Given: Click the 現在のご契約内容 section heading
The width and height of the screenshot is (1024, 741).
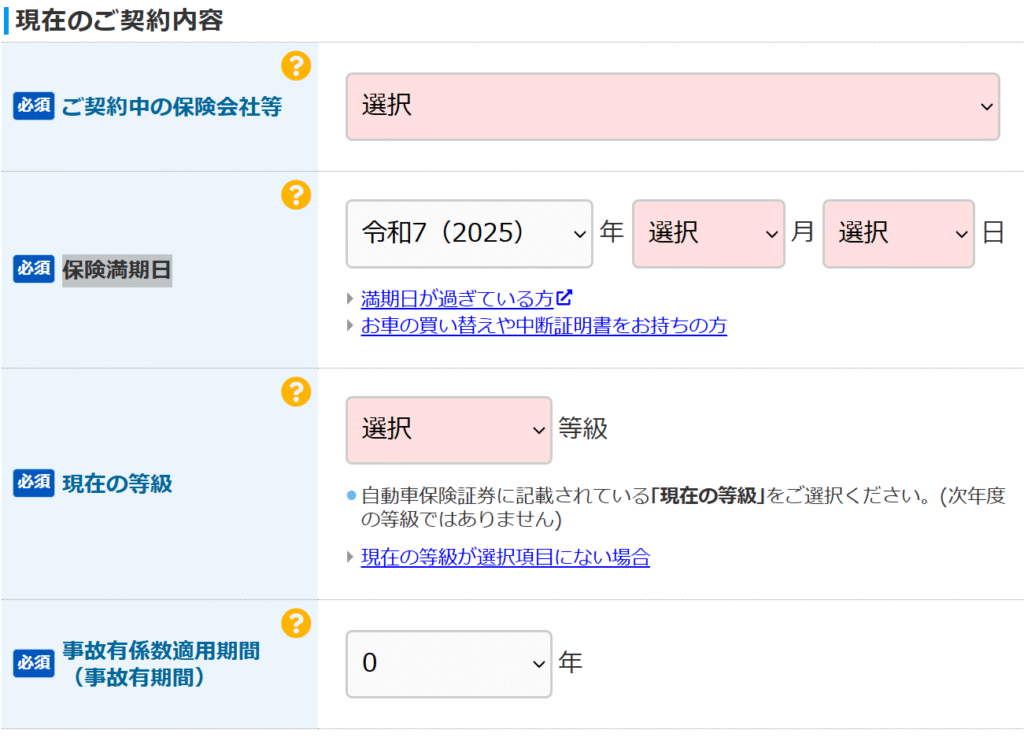Looking at the screenshot, I should pos(119,20).
